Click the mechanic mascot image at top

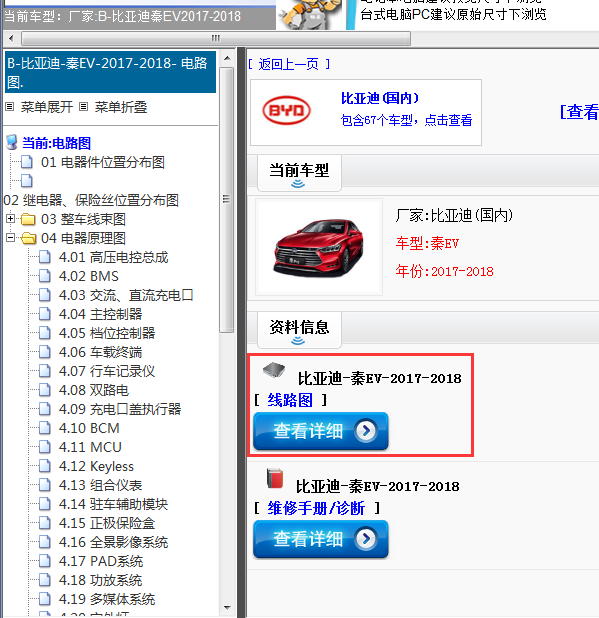click(x=309, y=14)
